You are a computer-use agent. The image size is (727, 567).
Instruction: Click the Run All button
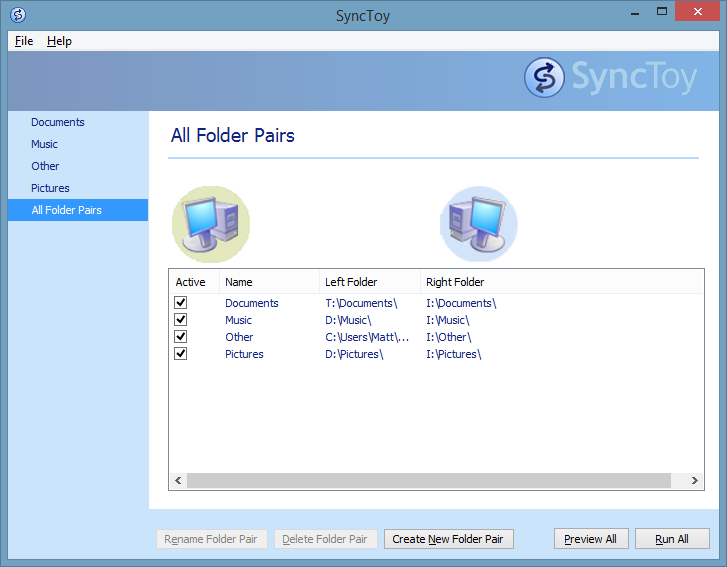coord(672,539)
